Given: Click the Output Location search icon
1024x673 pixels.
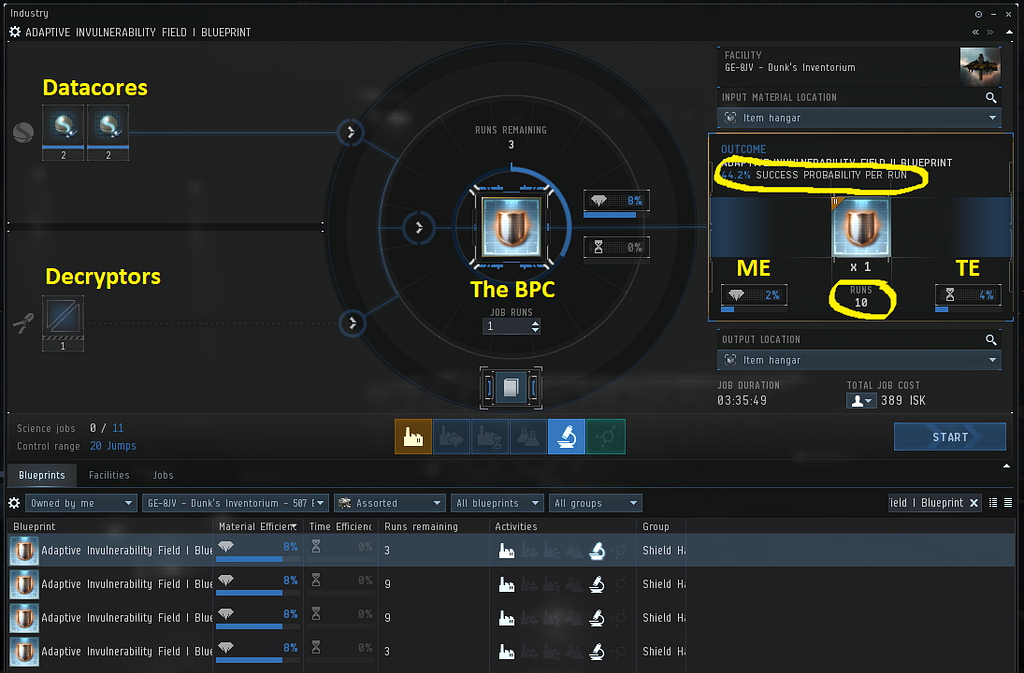Looking at the screenshot, I should [x=991, y=339].
